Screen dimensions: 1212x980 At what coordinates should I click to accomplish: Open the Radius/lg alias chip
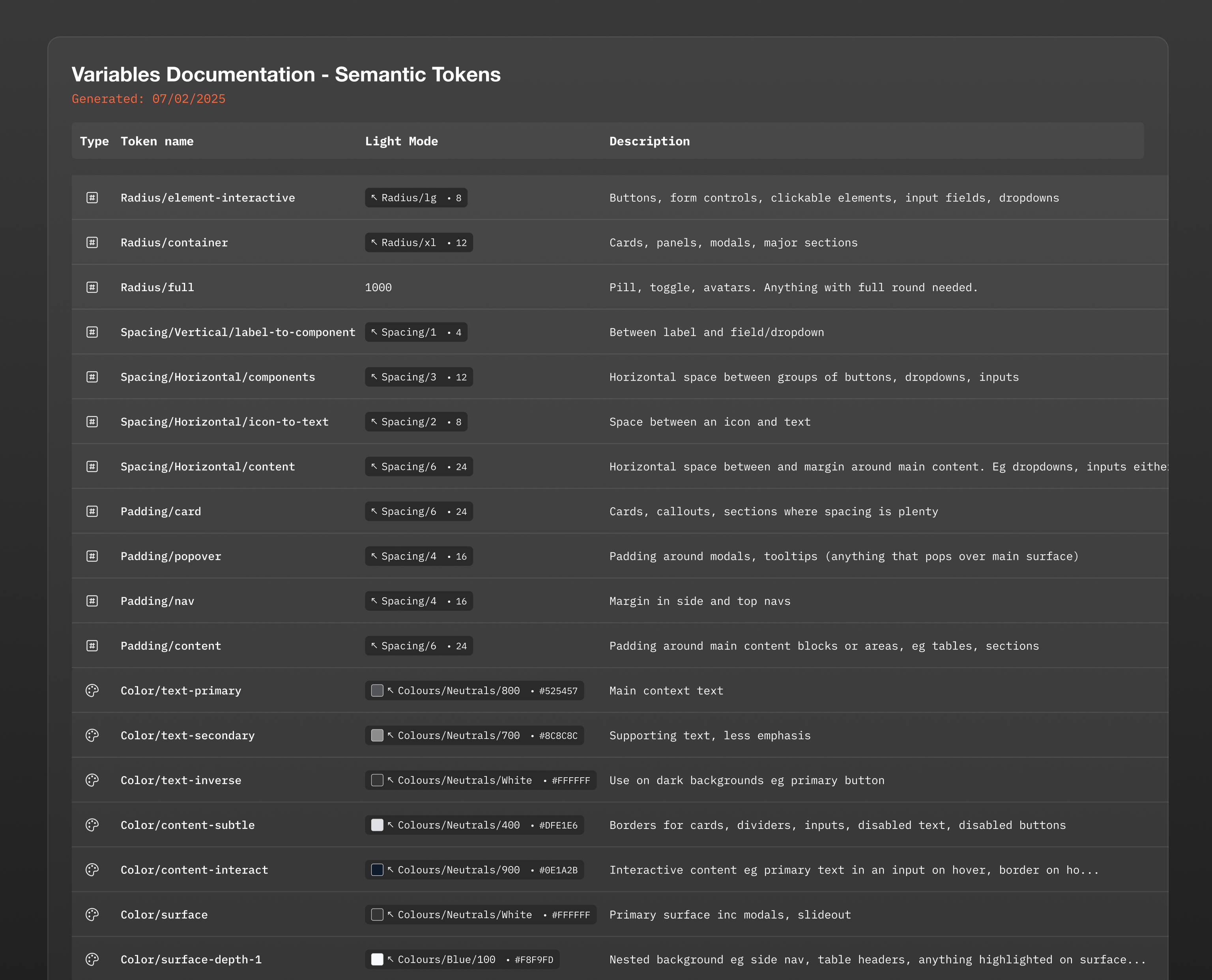[x=415, y=198]
